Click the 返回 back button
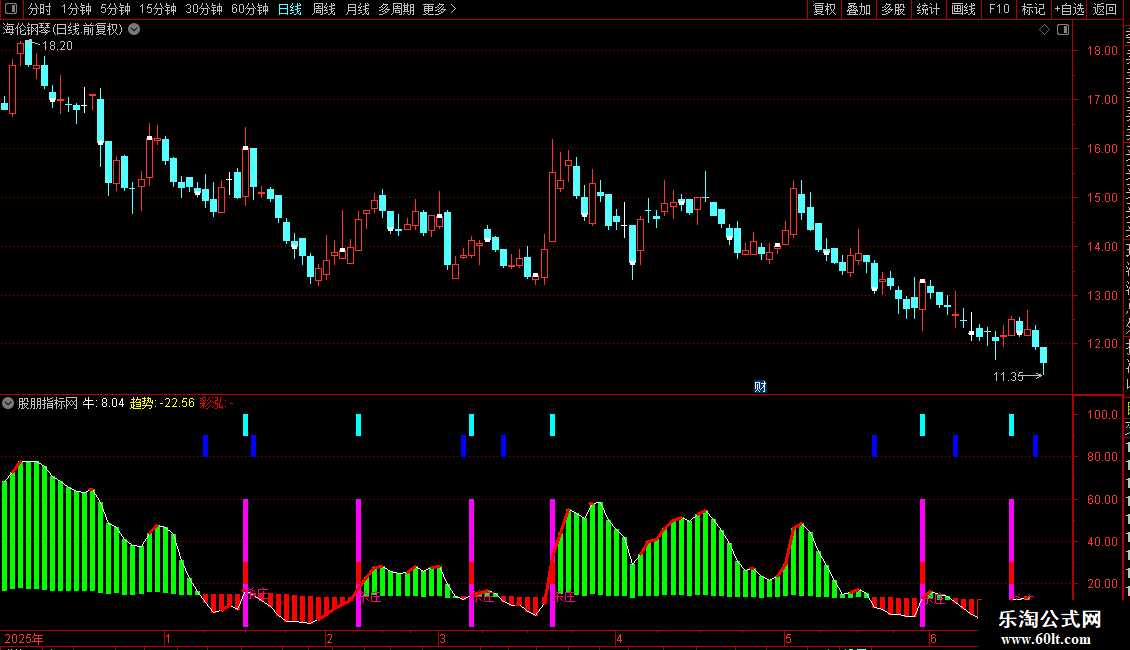This screenshot has height=650, width=1130. [1104, 9]
